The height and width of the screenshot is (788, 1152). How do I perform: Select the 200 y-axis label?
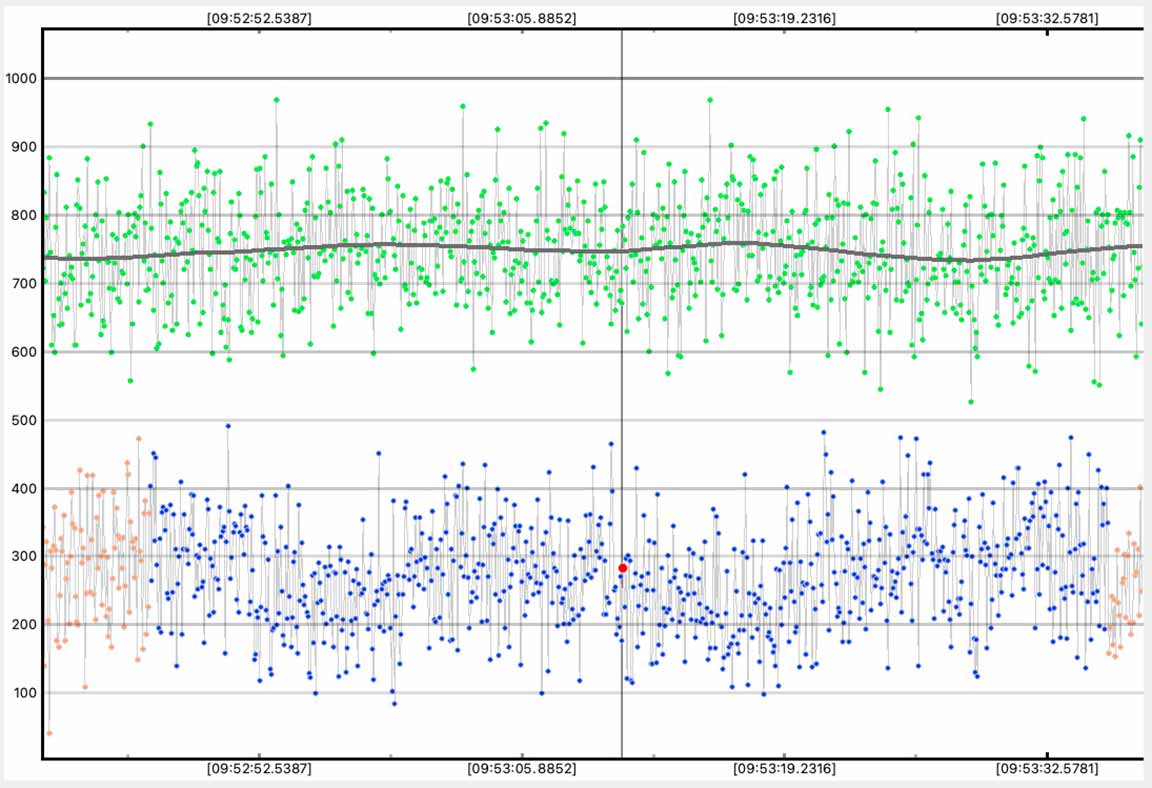20,625
